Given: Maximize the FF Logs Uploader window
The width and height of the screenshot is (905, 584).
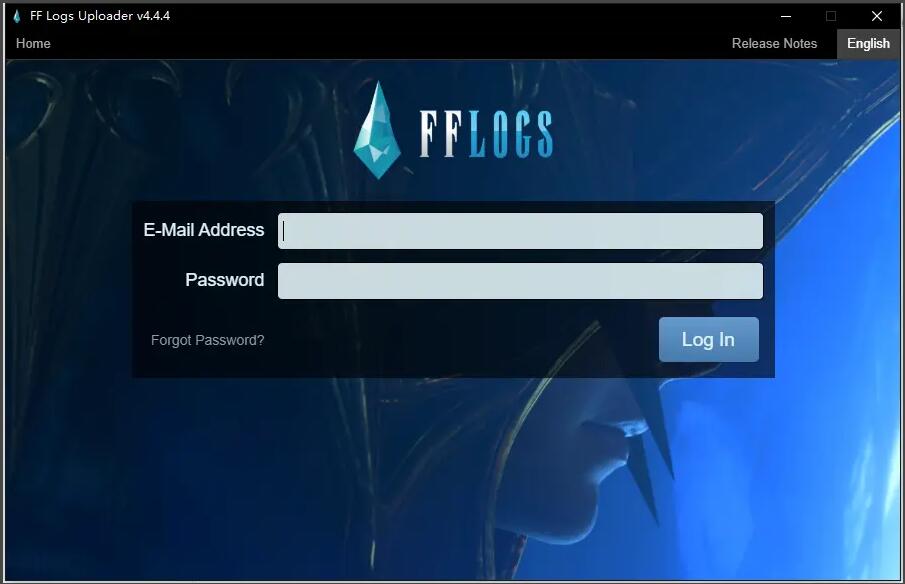Looking at the screenshot, I should [x=831, y=16].
